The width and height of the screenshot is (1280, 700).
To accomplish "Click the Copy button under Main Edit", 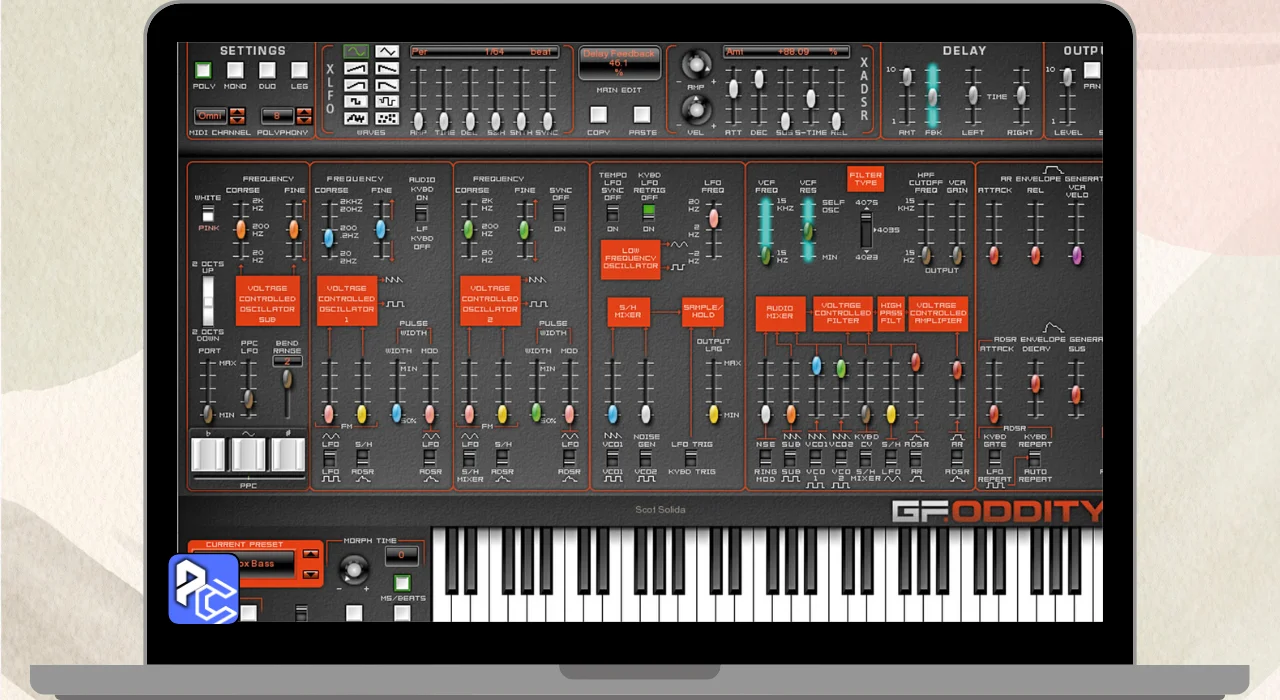I will (598, 114).
